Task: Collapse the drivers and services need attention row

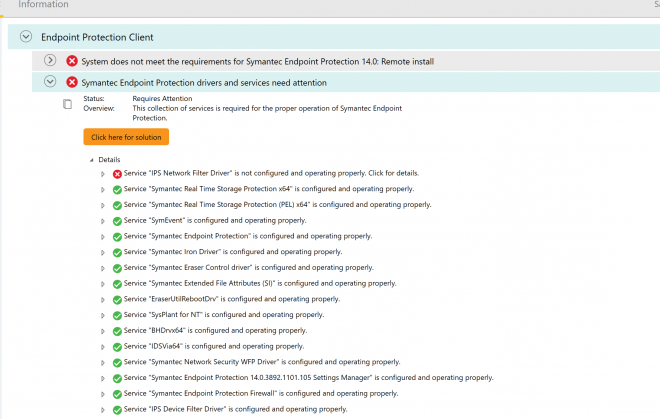Action: [50, 81]
